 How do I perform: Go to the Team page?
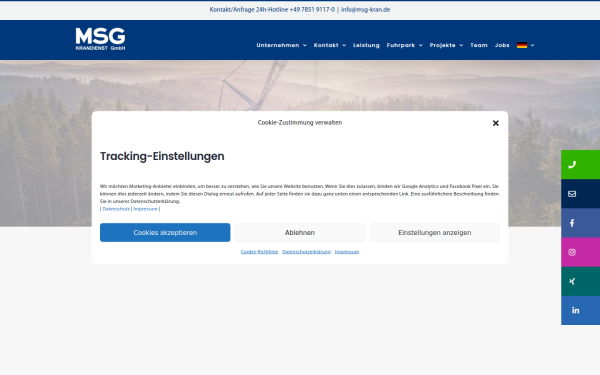click(479, 45)
